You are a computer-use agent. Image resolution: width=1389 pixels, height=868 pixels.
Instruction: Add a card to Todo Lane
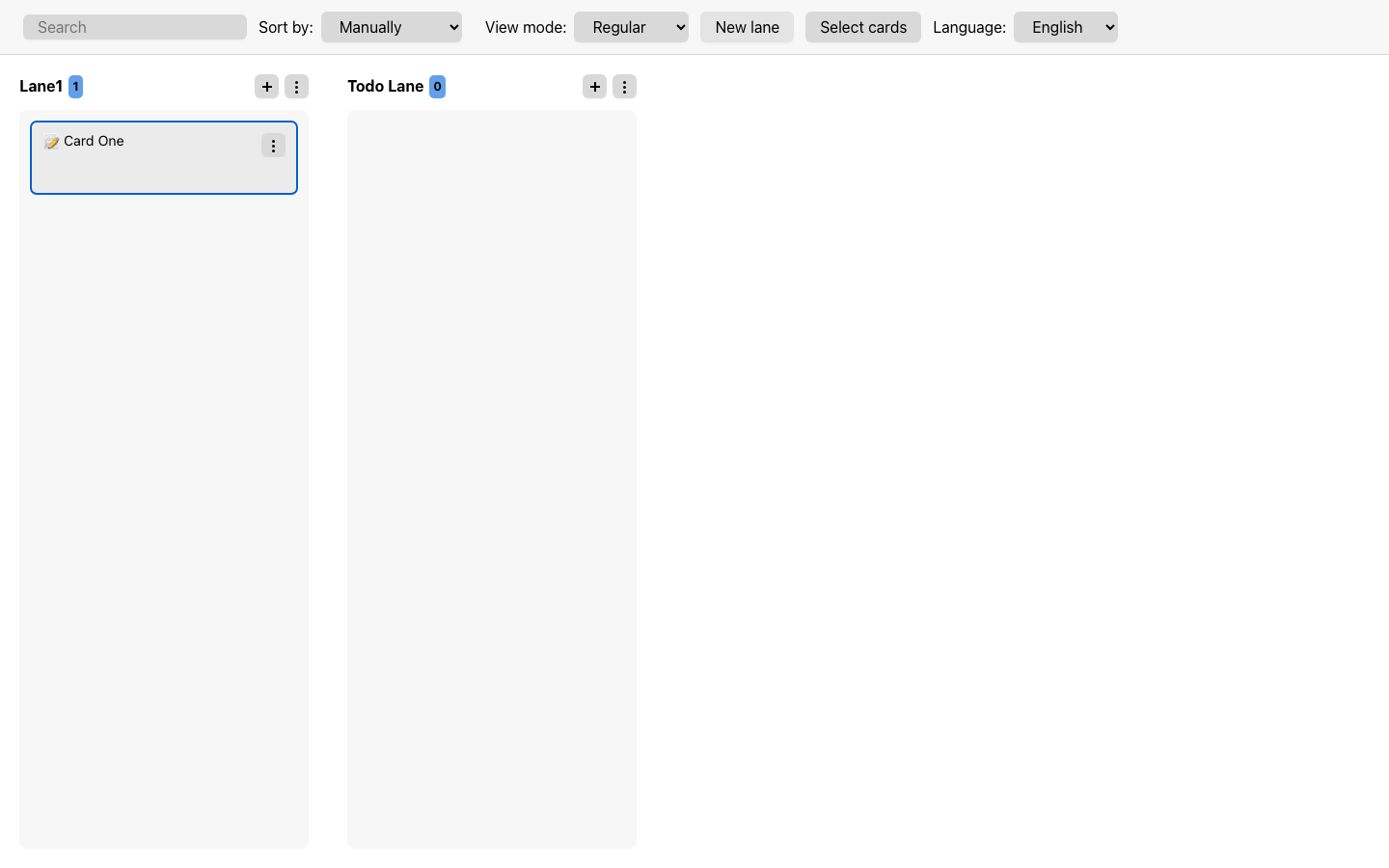coord(595,87)
